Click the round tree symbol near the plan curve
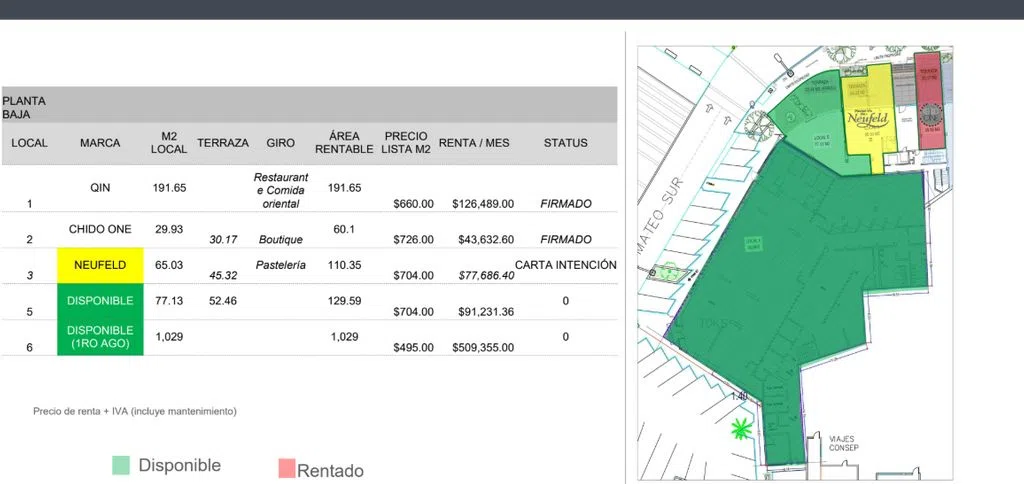 [758, 123]
